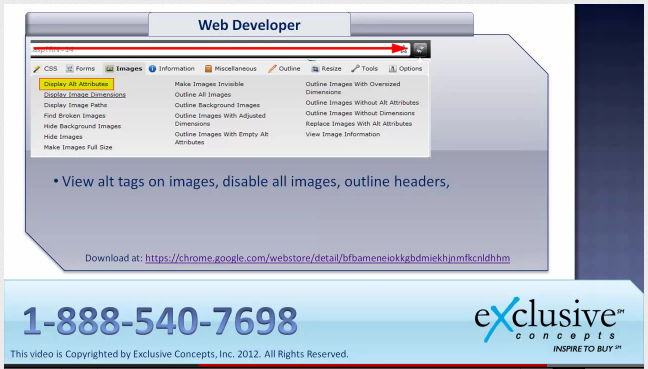Open the Tools wrench tab
This screenshot has width=648, height=369.
pyautogui.click(x=364, y=69)
